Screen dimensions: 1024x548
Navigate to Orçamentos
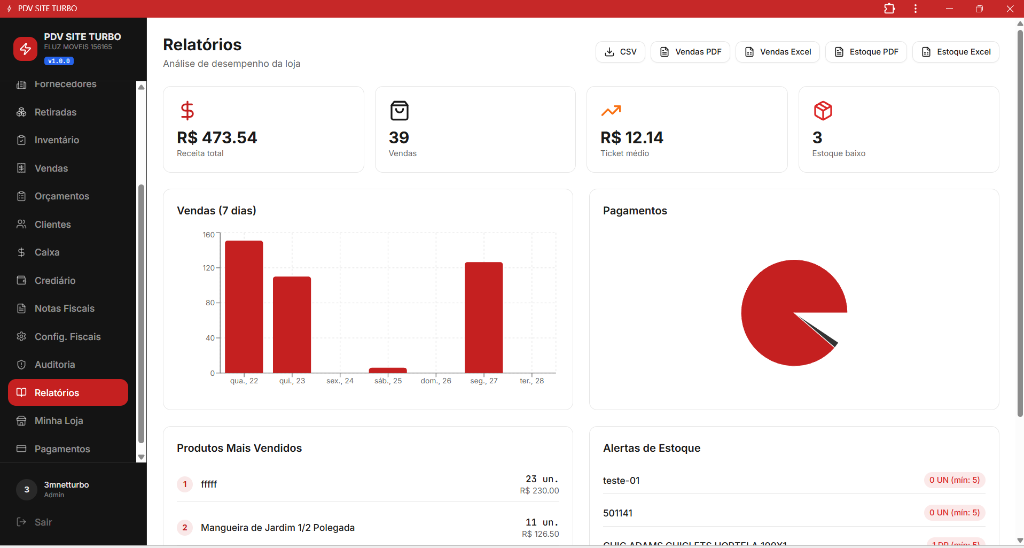tap(68, 197)
